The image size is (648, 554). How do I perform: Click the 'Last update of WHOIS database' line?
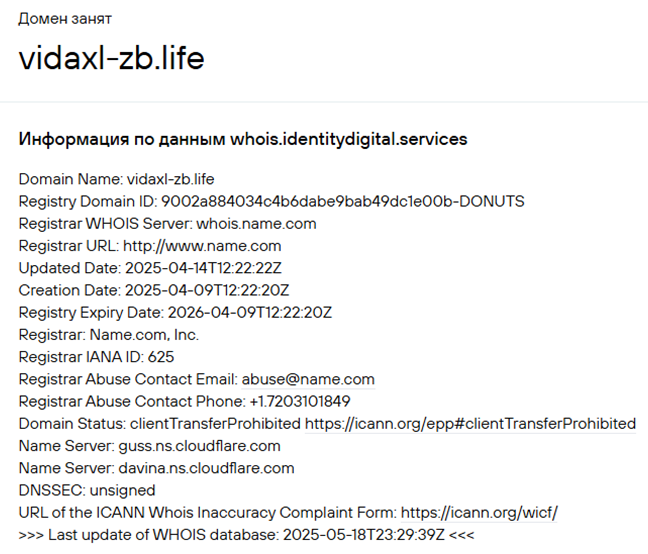pos(246,535)
